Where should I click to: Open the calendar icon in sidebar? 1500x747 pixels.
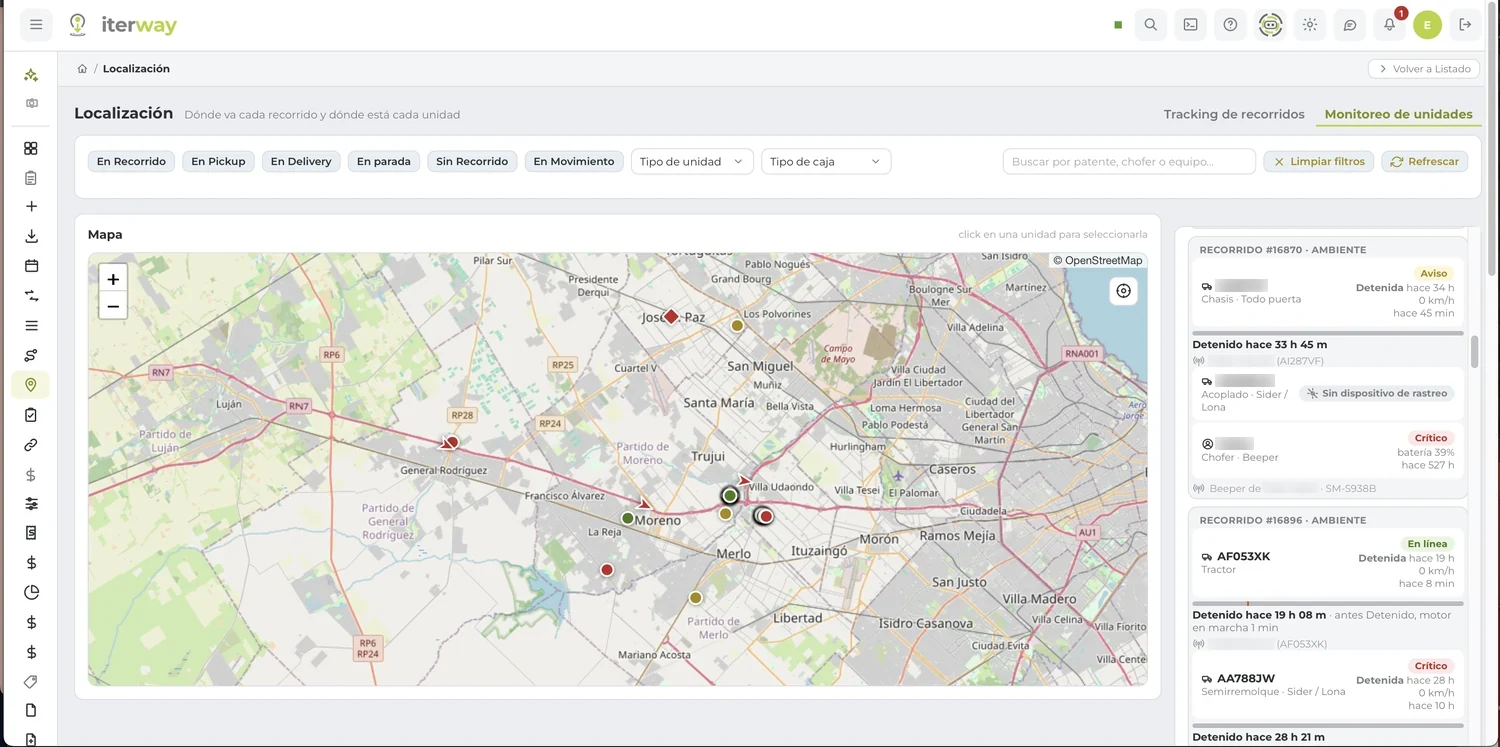click(31, 266)
